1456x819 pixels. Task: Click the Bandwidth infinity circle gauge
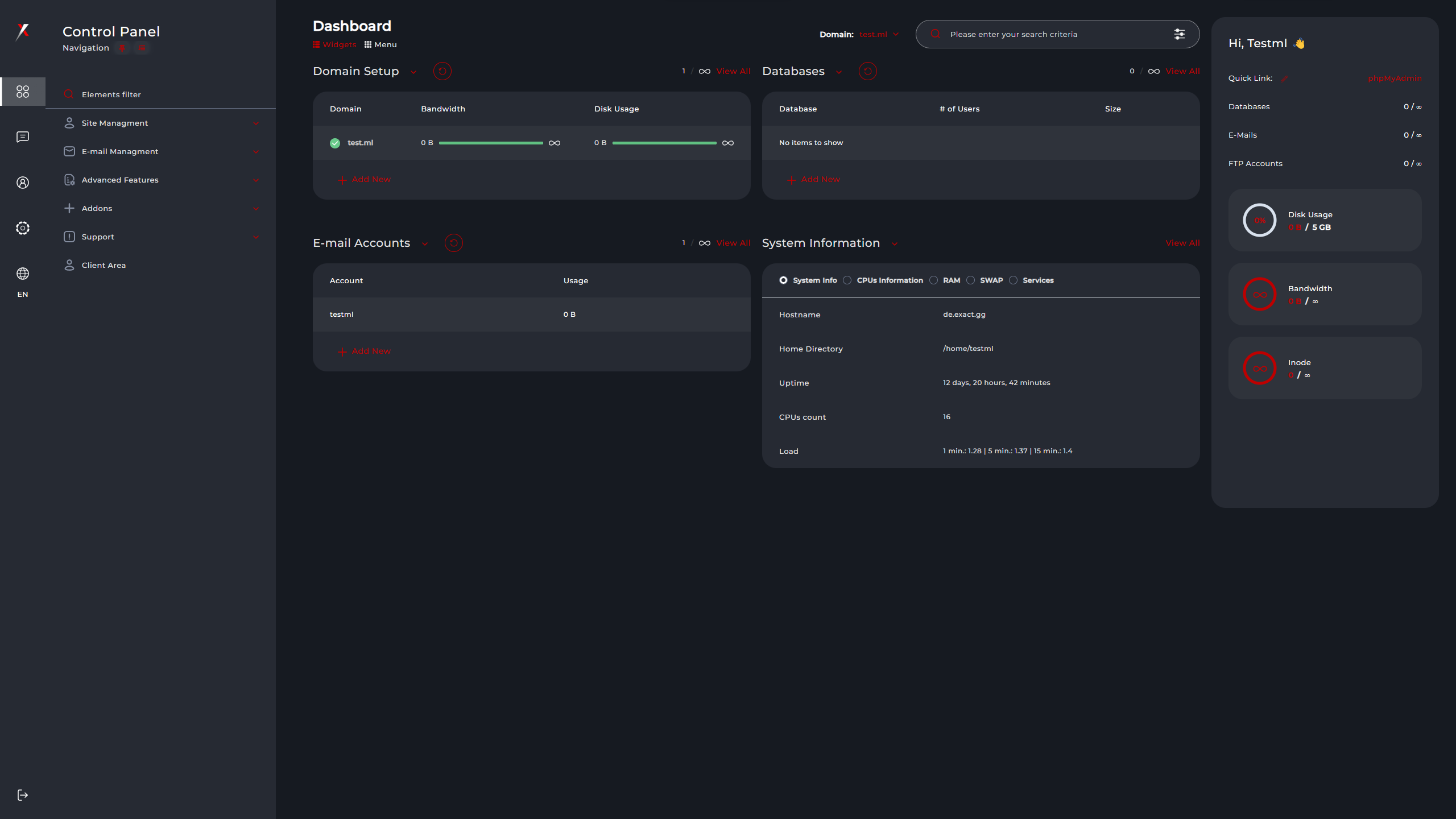(x=1260, y=294)
